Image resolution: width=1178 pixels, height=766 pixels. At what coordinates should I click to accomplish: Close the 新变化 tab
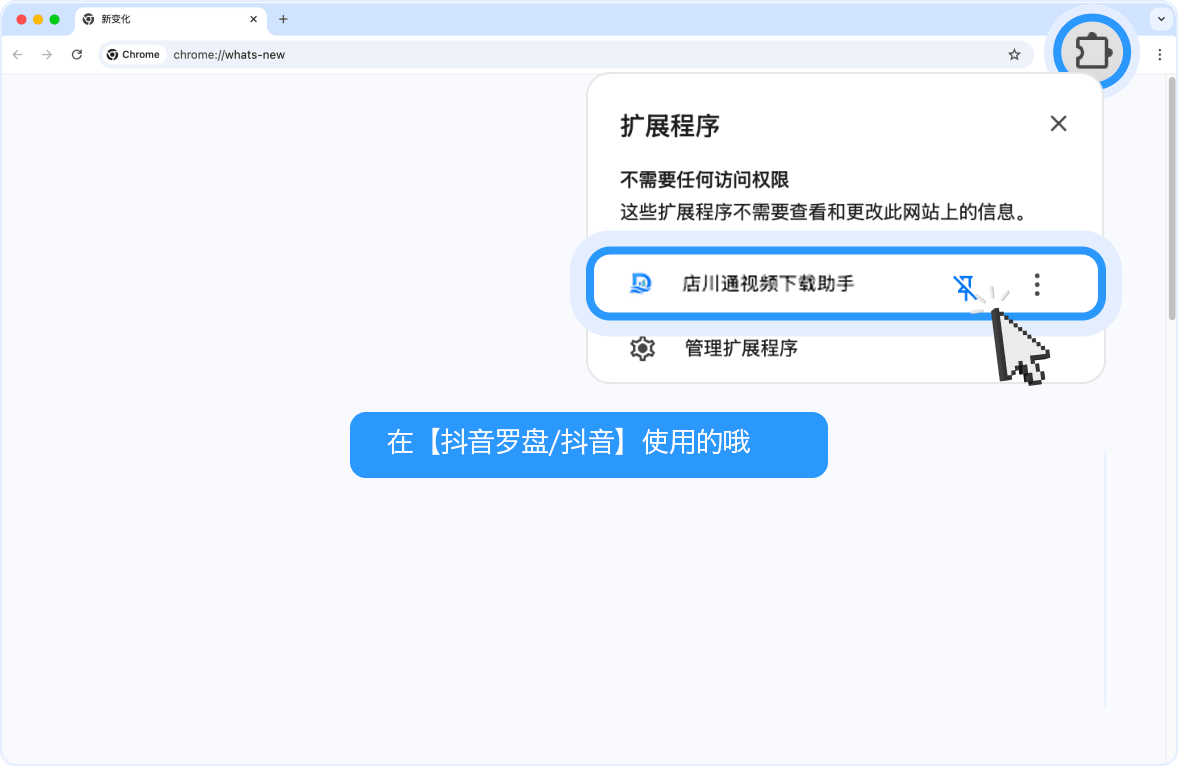(253, 20)
